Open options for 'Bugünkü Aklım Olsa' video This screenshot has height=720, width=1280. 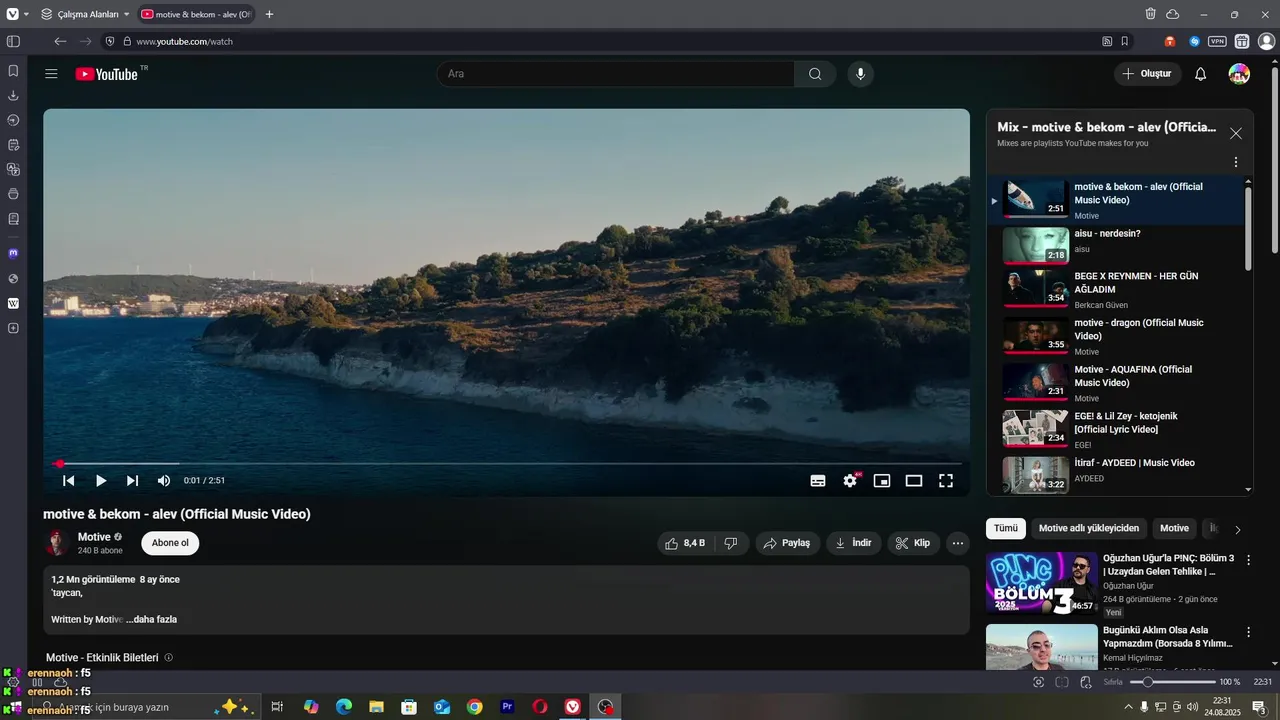click(x=1248, y=632)
